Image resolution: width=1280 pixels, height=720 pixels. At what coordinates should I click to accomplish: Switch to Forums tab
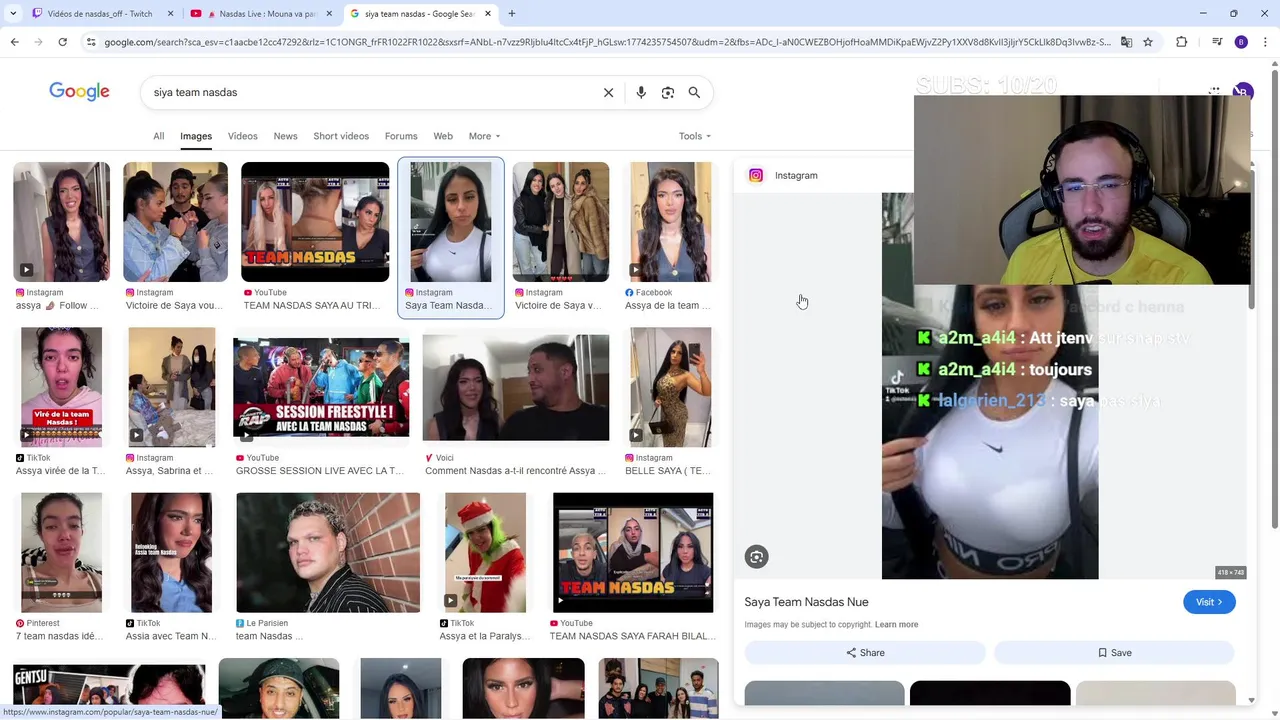coord(401,136)
